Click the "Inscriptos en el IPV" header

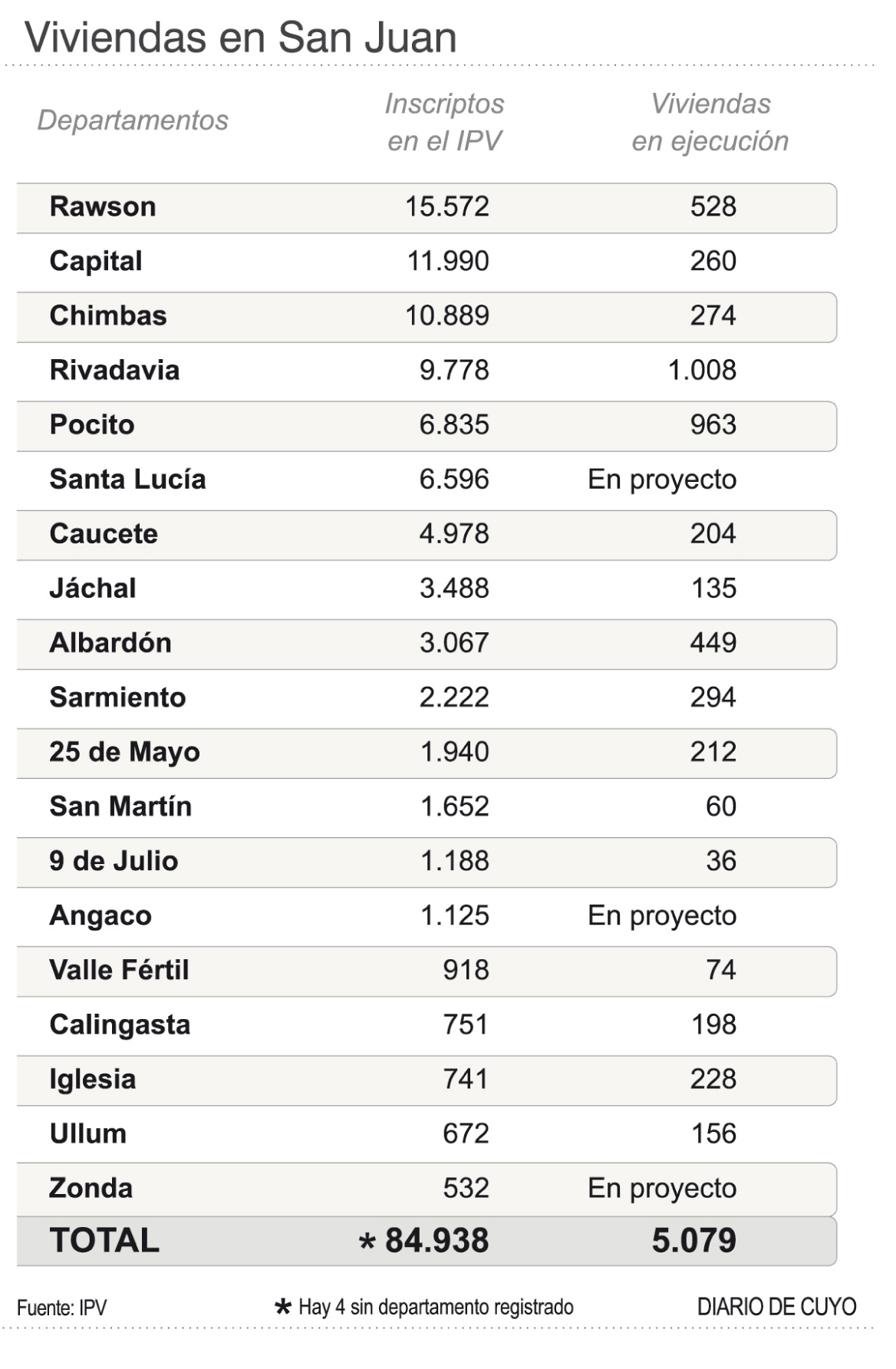pyautogui.click(x=444, y=122)
